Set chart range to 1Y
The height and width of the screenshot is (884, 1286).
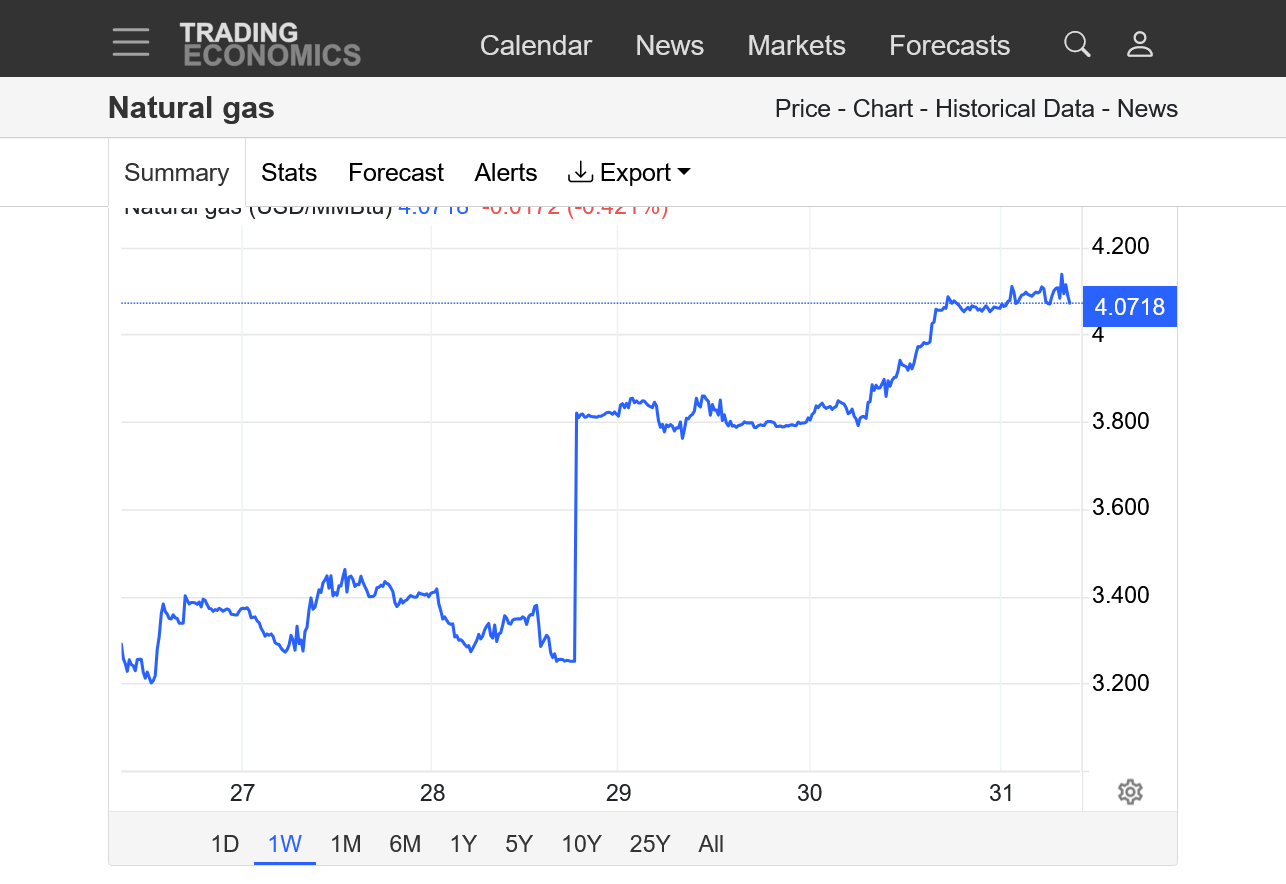463,844
